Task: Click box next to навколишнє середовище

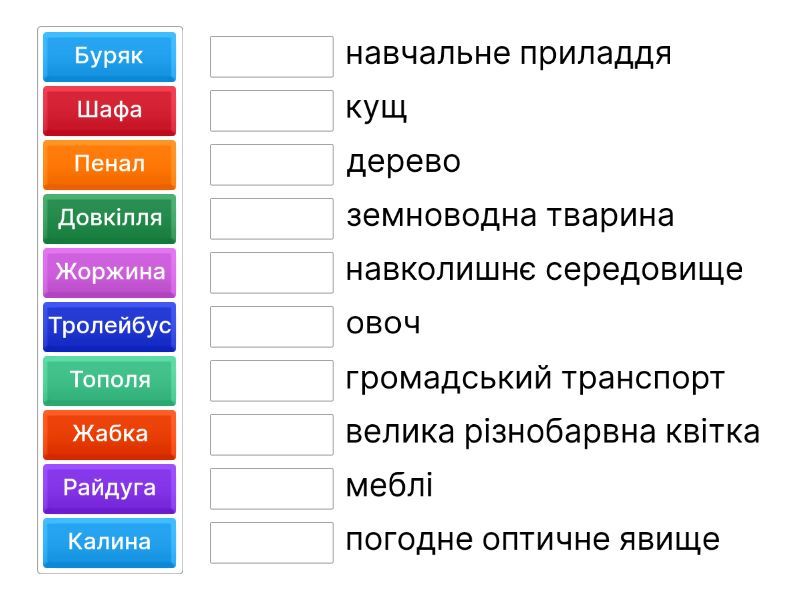Action: tap(271, 272)
